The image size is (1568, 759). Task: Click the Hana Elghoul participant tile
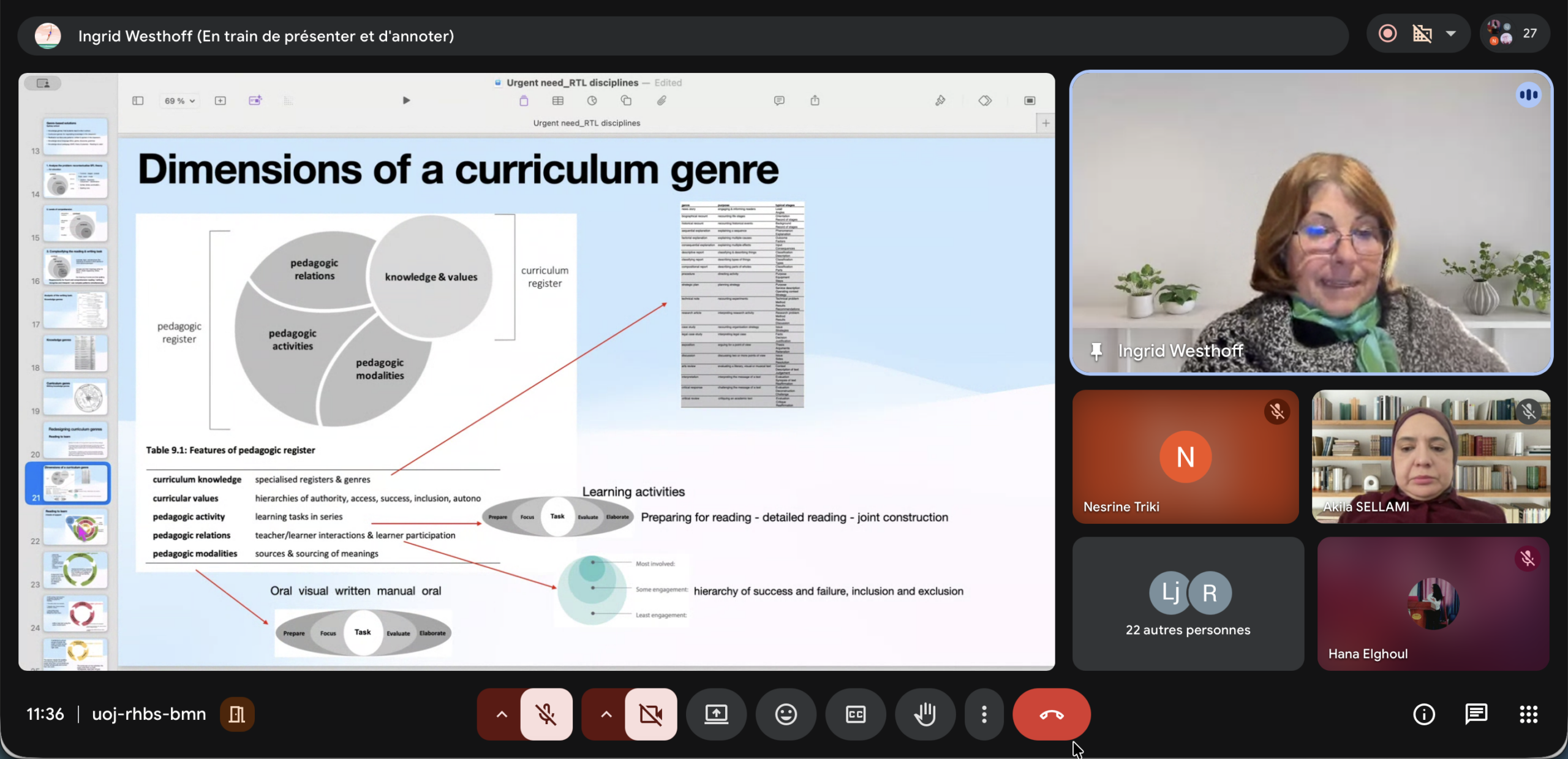coord(1433,603)
